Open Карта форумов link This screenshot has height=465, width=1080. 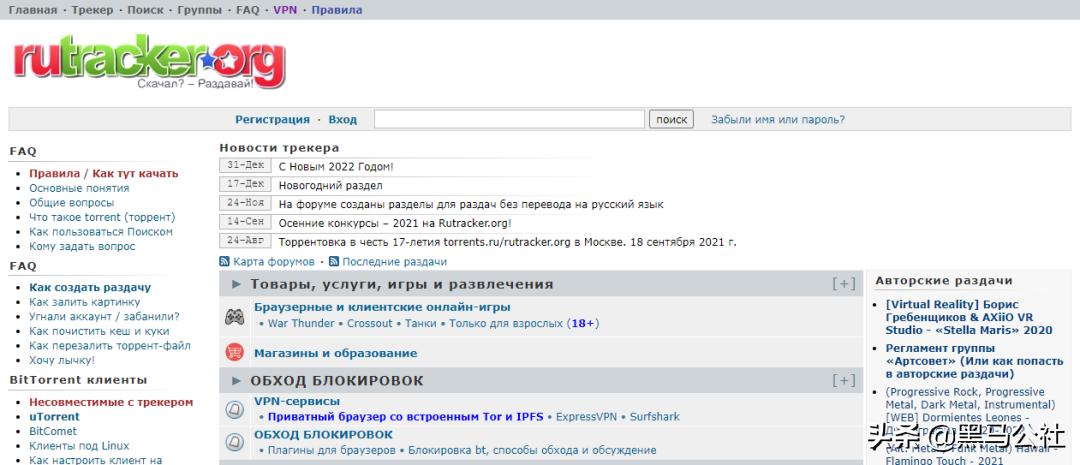click(x=273, y=262)
